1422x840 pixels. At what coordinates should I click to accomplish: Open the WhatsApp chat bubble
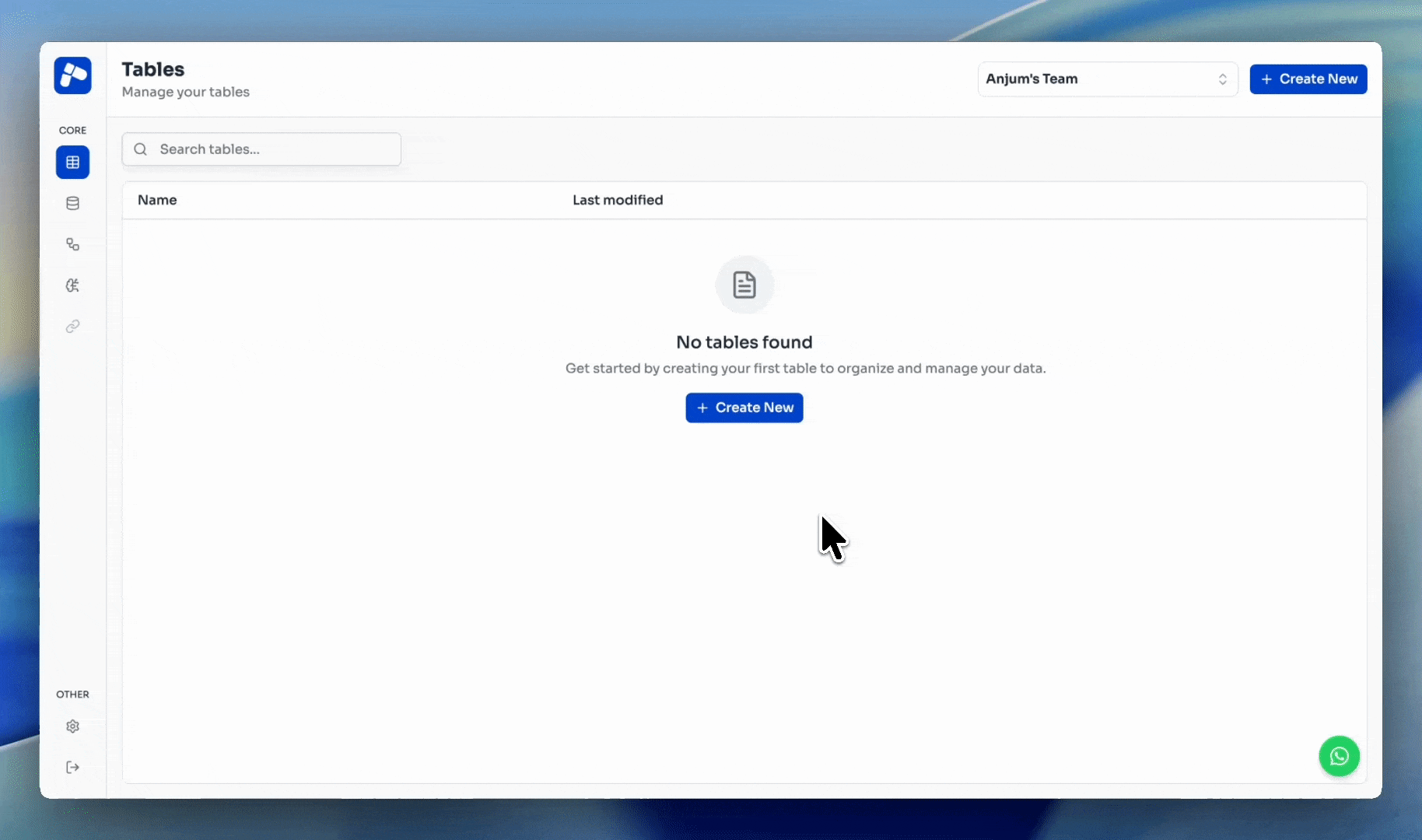[1339, 756]
